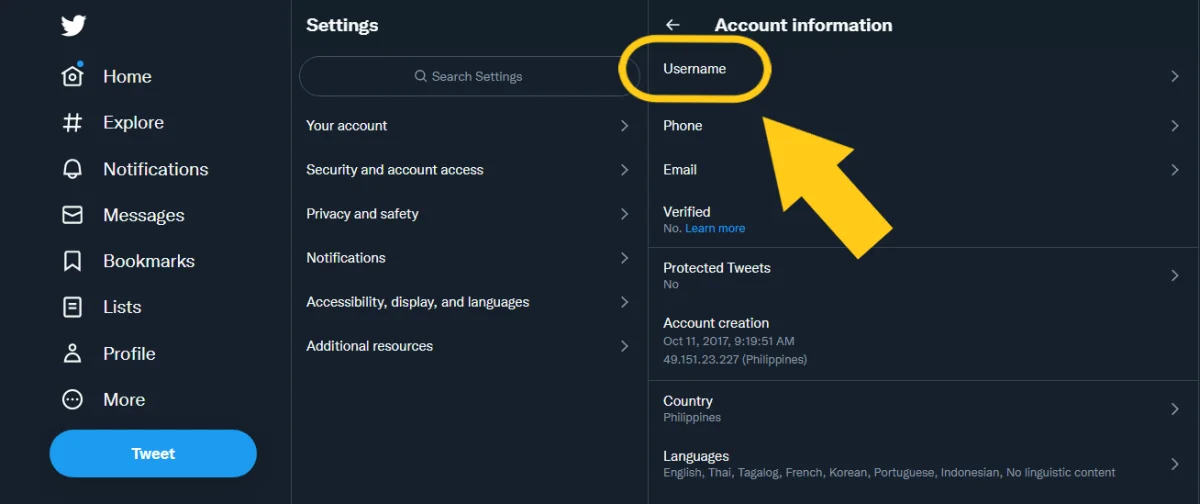Screen dimensions: 1200x504
Task: Click the Messages envelope icon
Action: tap(73, 215)
